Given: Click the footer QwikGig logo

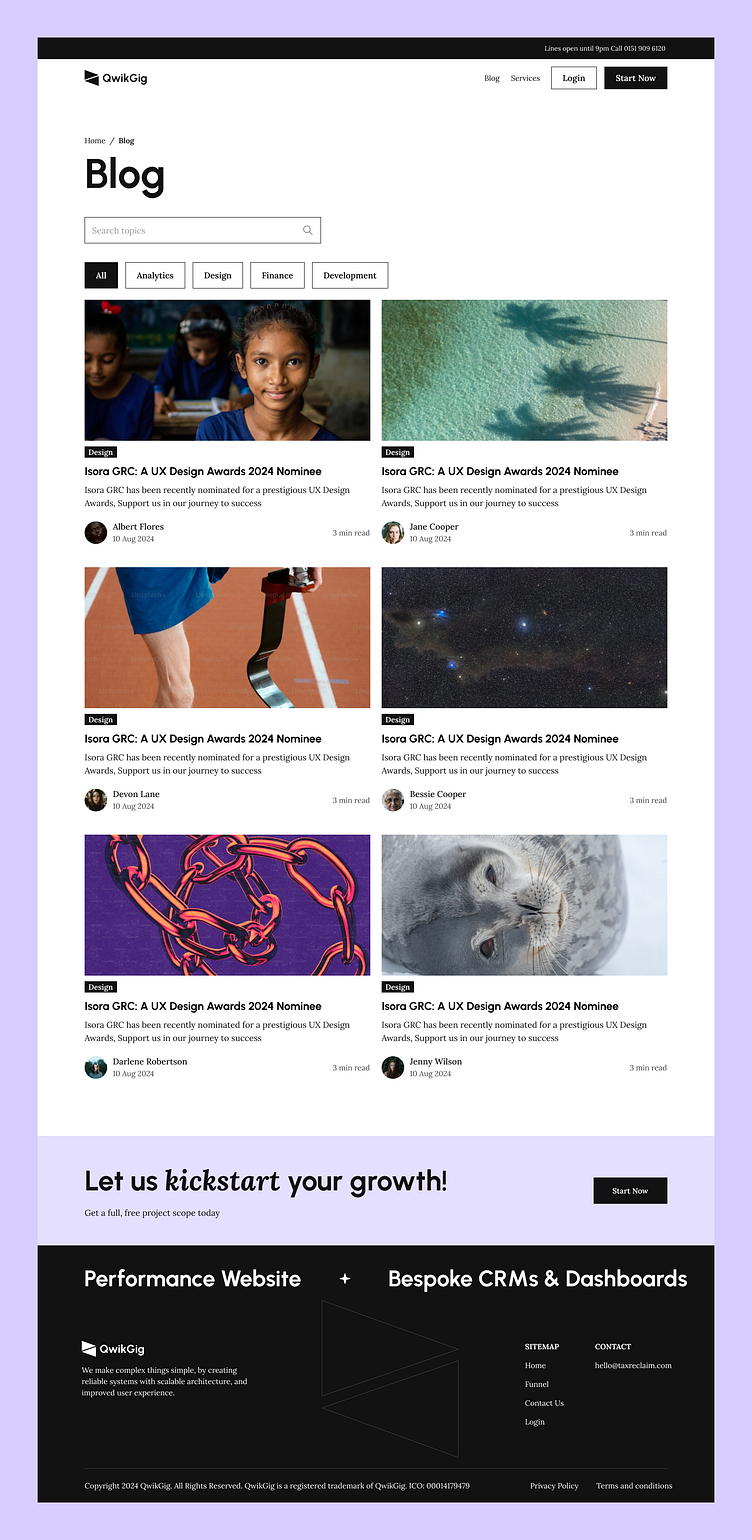Looking at the screenshot, I should coord(113,1349).
